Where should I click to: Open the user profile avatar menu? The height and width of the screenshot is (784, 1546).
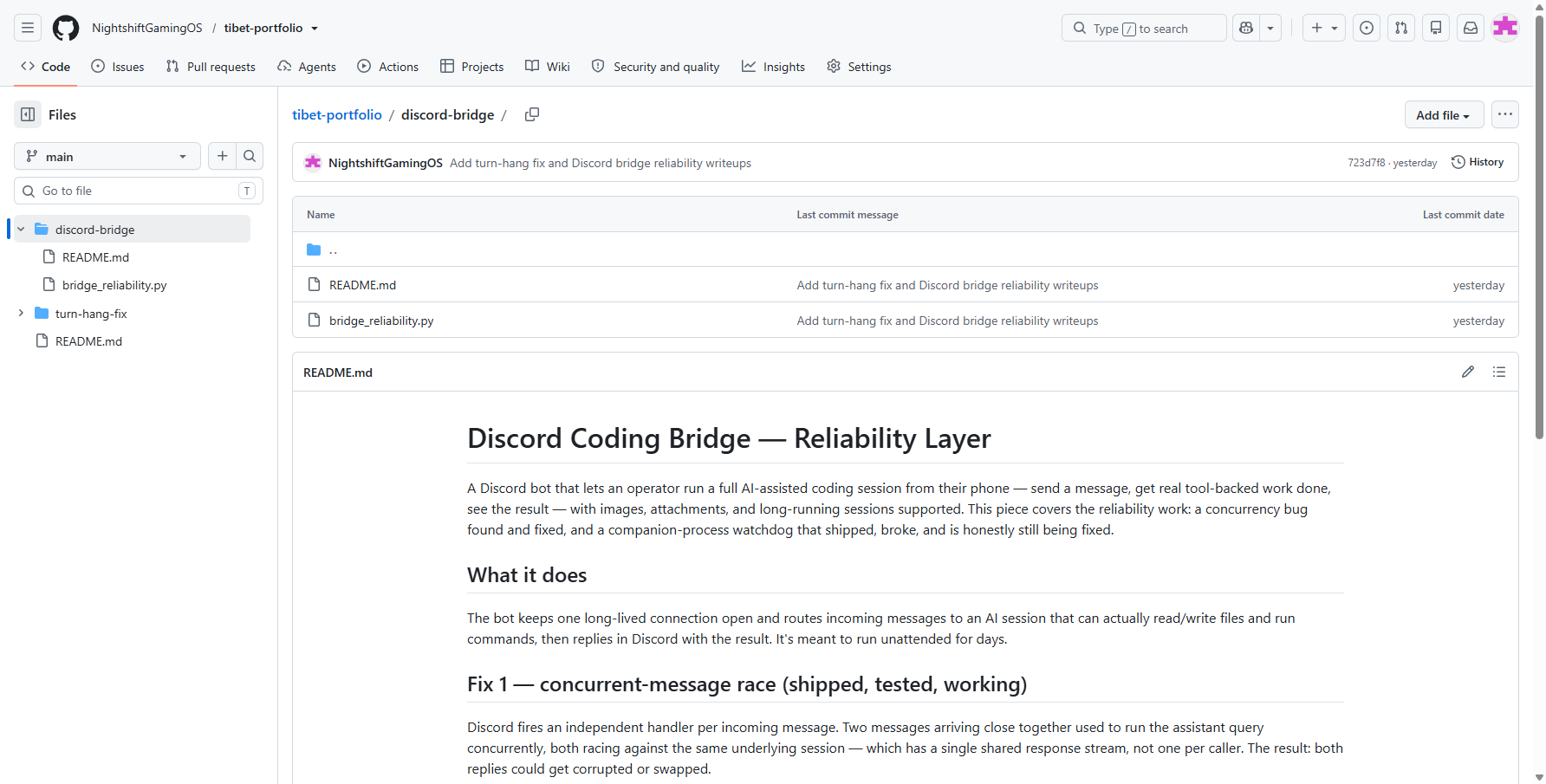(1505, 28)
